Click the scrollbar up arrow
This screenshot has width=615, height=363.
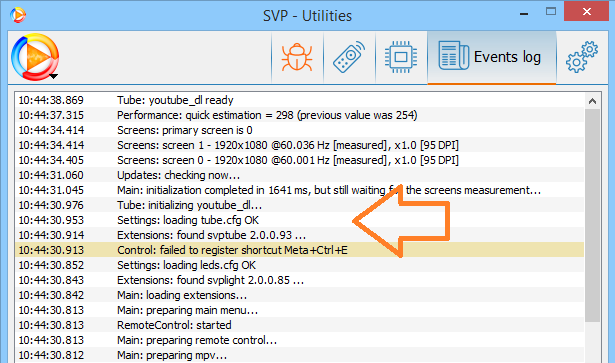tap(592, 102)
